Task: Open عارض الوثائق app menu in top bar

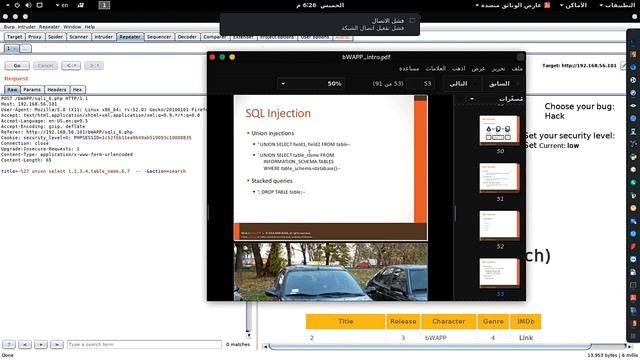Action: pyautogui.click(x=513, y=5)
